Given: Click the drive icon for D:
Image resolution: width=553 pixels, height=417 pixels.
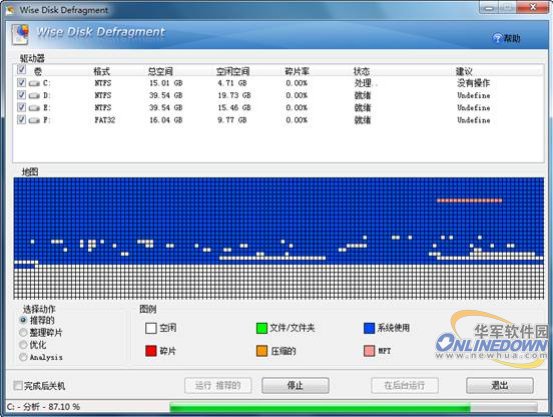Looking at the screenshot, I should point(34,95).
